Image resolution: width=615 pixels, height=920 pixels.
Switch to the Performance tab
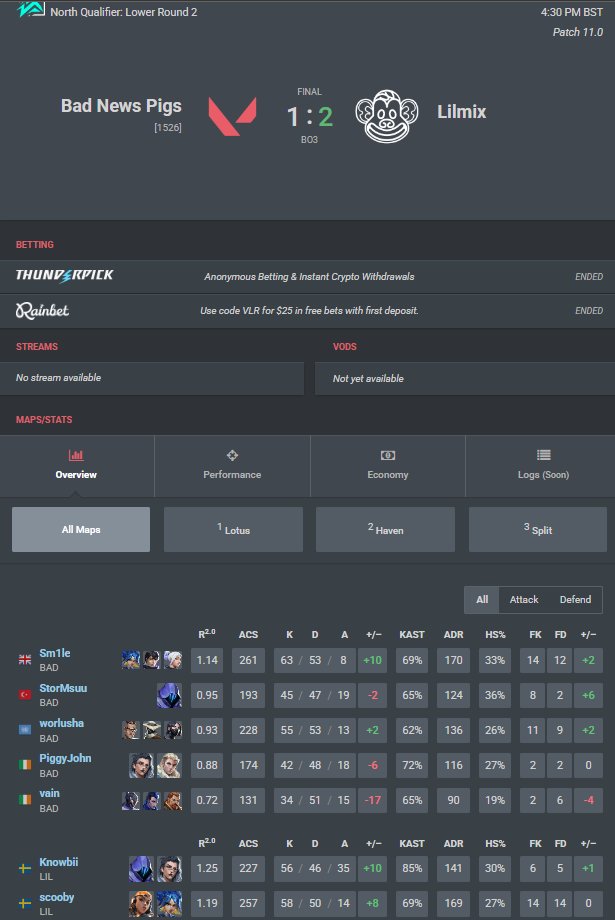tap(232, 466)
